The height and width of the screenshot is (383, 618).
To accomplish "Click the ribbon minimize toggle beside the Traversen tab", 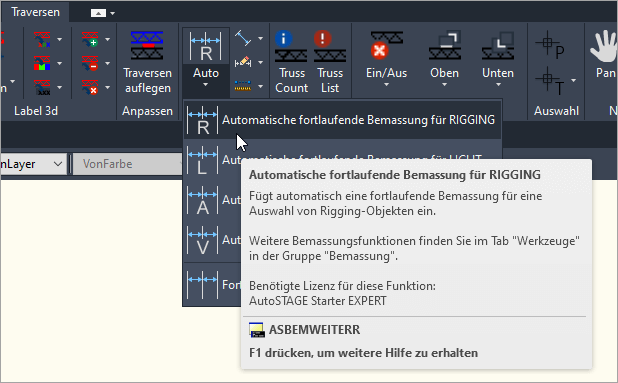I will [99, 13].
